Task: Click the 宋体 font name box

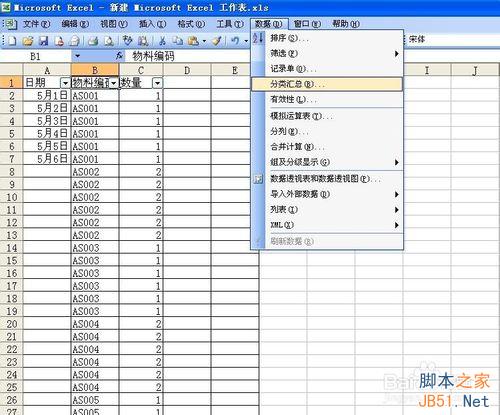Action: (x=453, y=39)
